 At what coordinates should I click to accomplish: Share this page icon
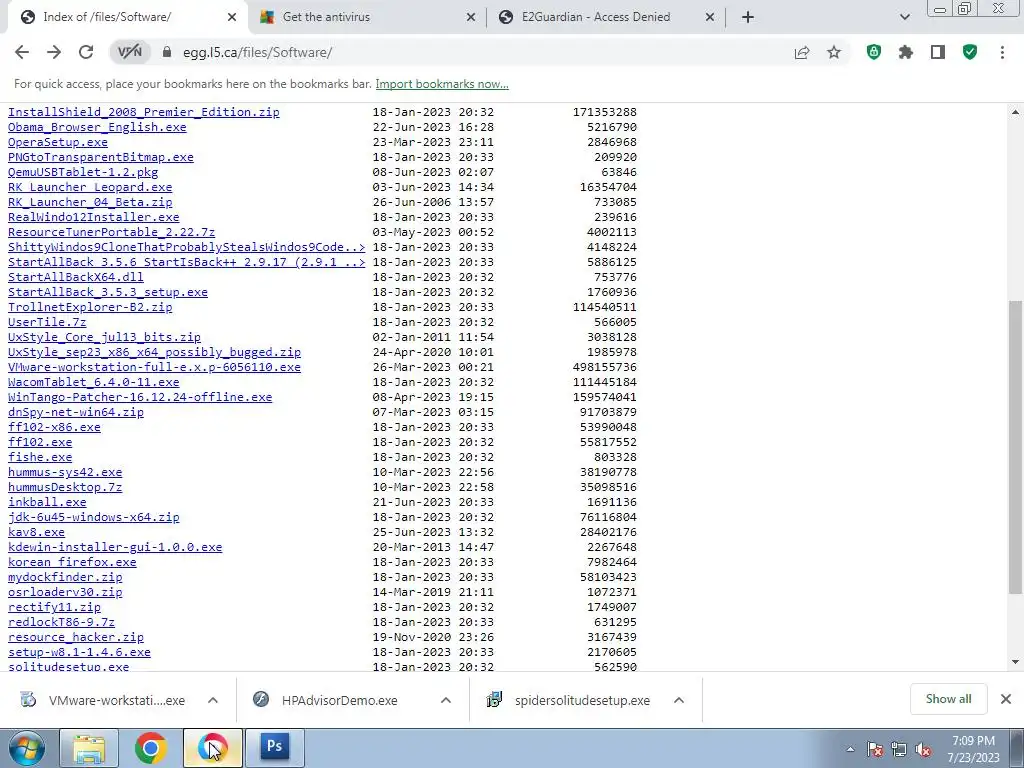coord(802,52)
